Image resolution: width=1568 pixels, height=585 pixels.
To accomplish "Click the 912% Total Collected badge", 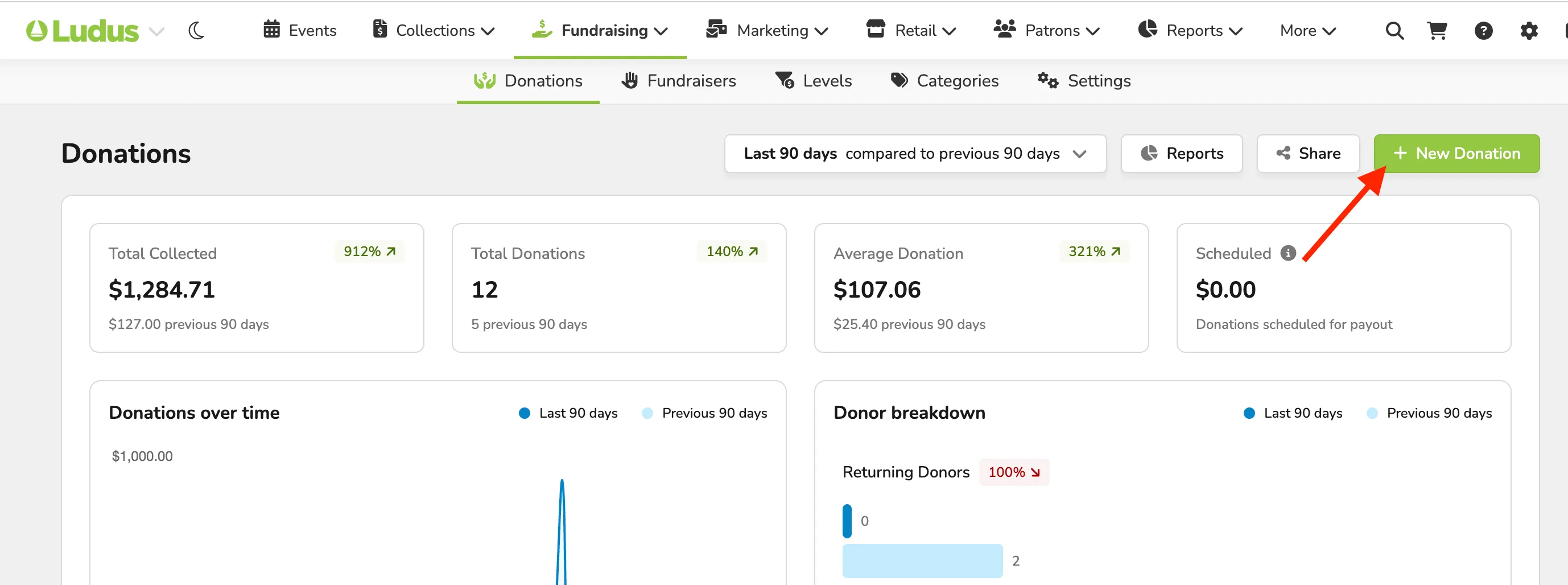I will pos(369,252).
